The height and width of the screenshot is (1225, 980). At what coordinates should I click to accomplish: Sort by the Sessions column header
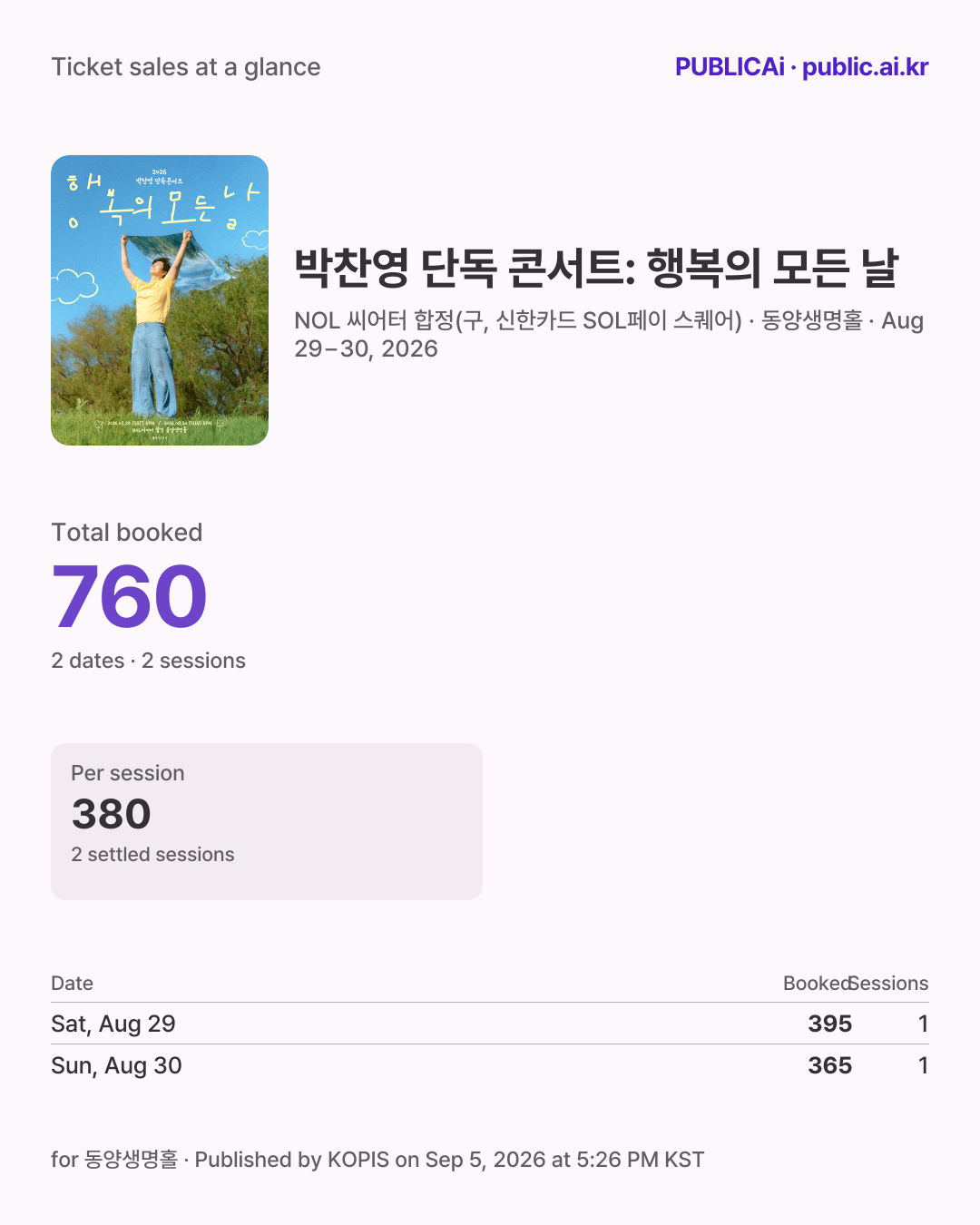pos(890,984)
